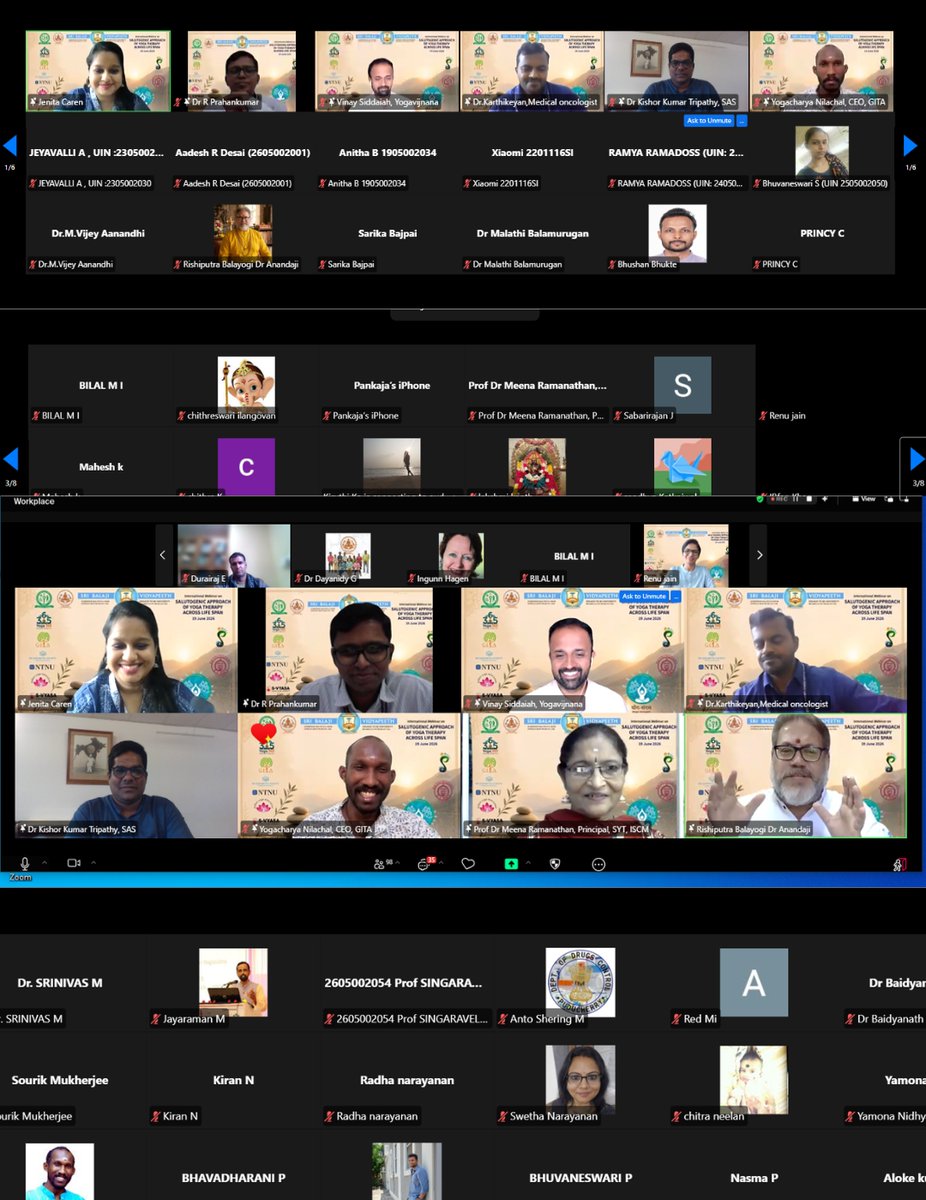The height and width of the screenshot is (1200, 926).
Task: Click the Xiaomi 2201116SI tile
Action: (532, 155)
